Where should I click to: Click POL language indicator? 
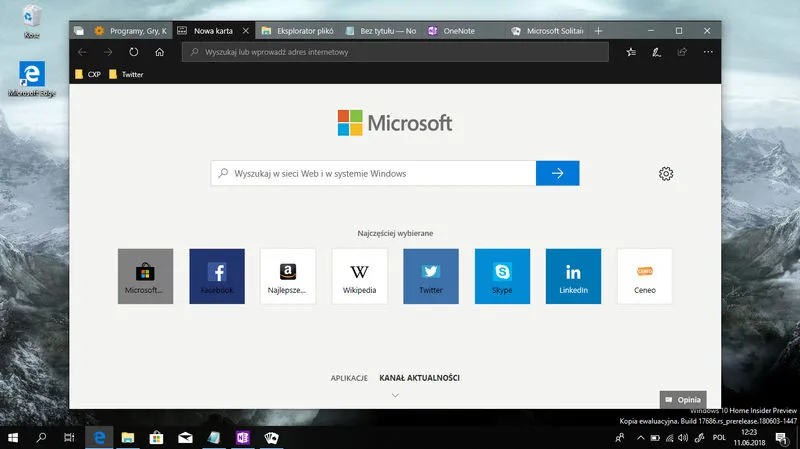(x=719, y=438)
